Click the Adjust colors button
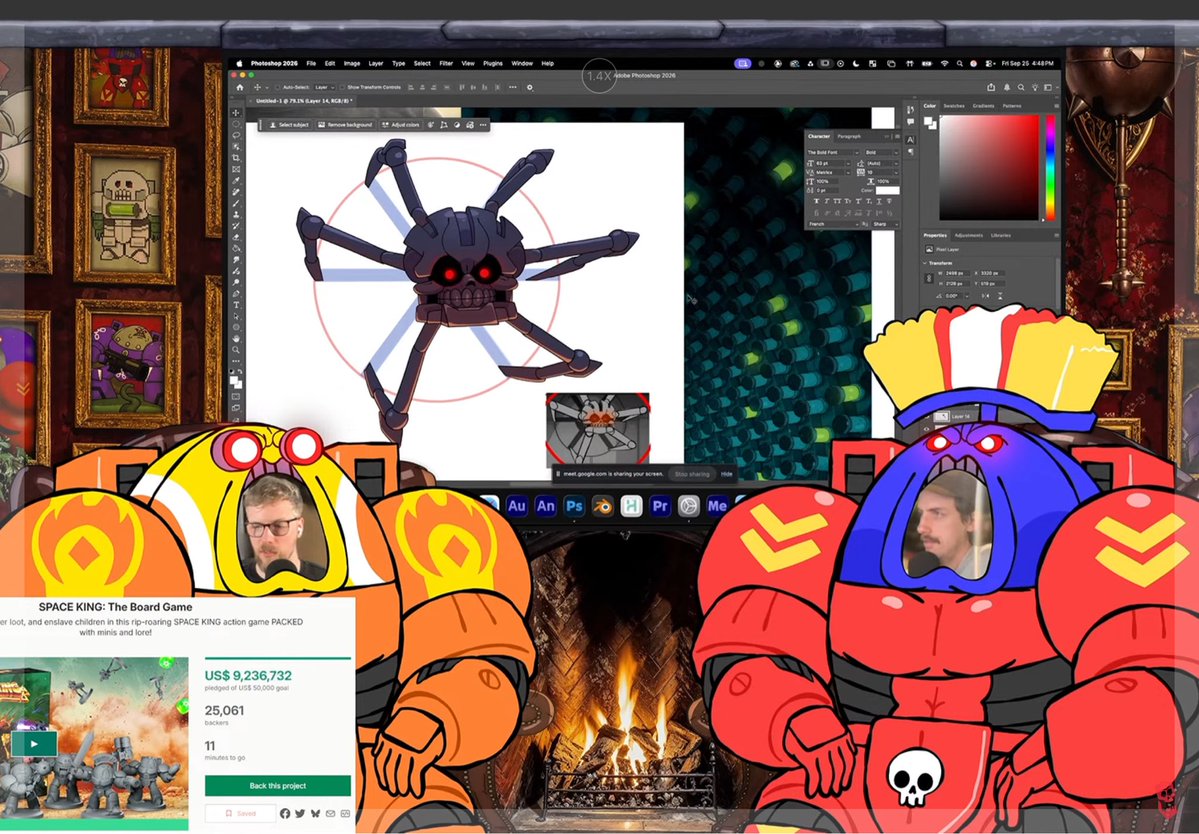This screenshot has height=834, width=1199. (400, 125)
